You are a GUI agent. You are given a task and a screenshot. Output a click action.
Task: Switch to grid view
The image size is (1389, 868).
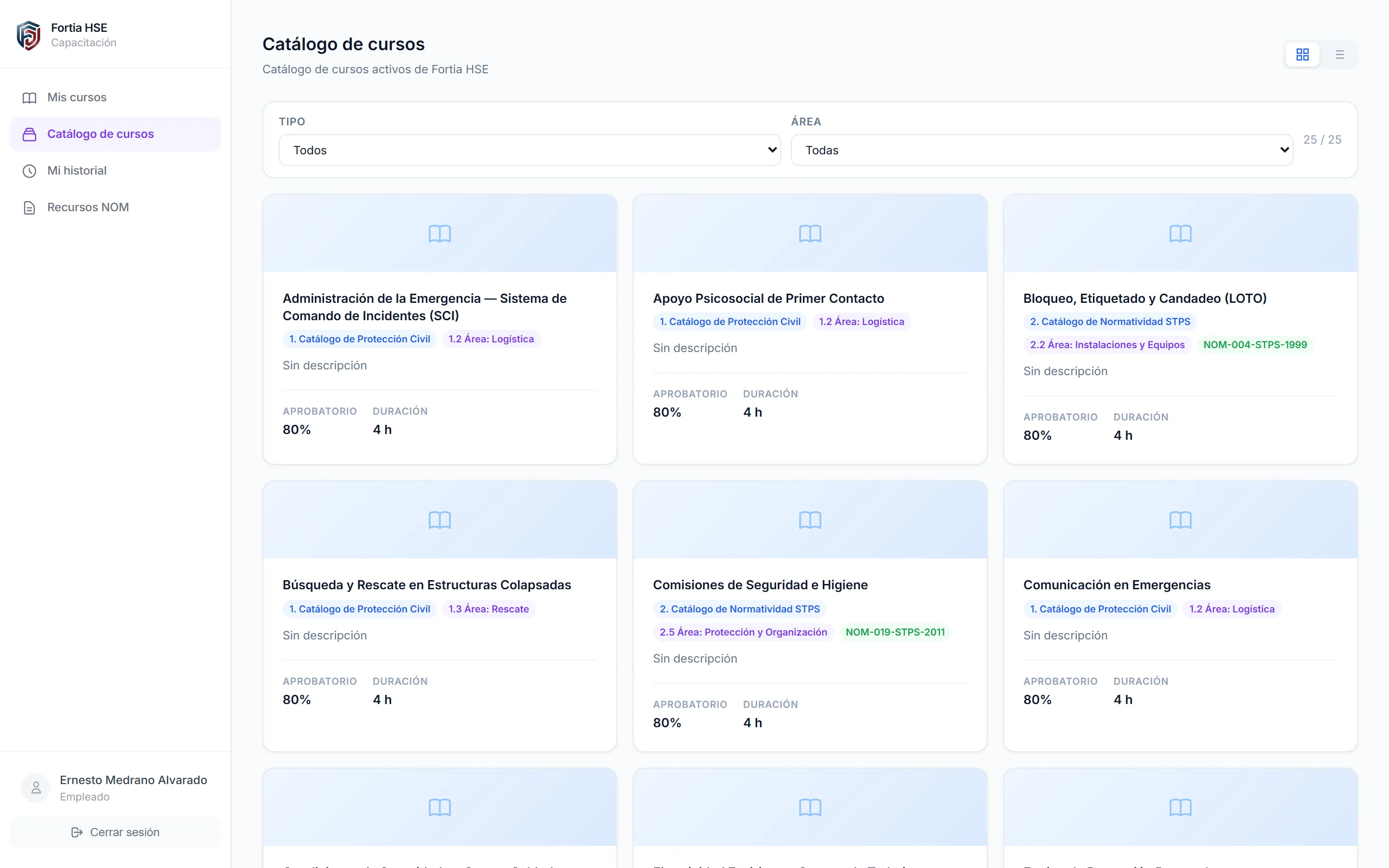click(x=1302, y=54)
